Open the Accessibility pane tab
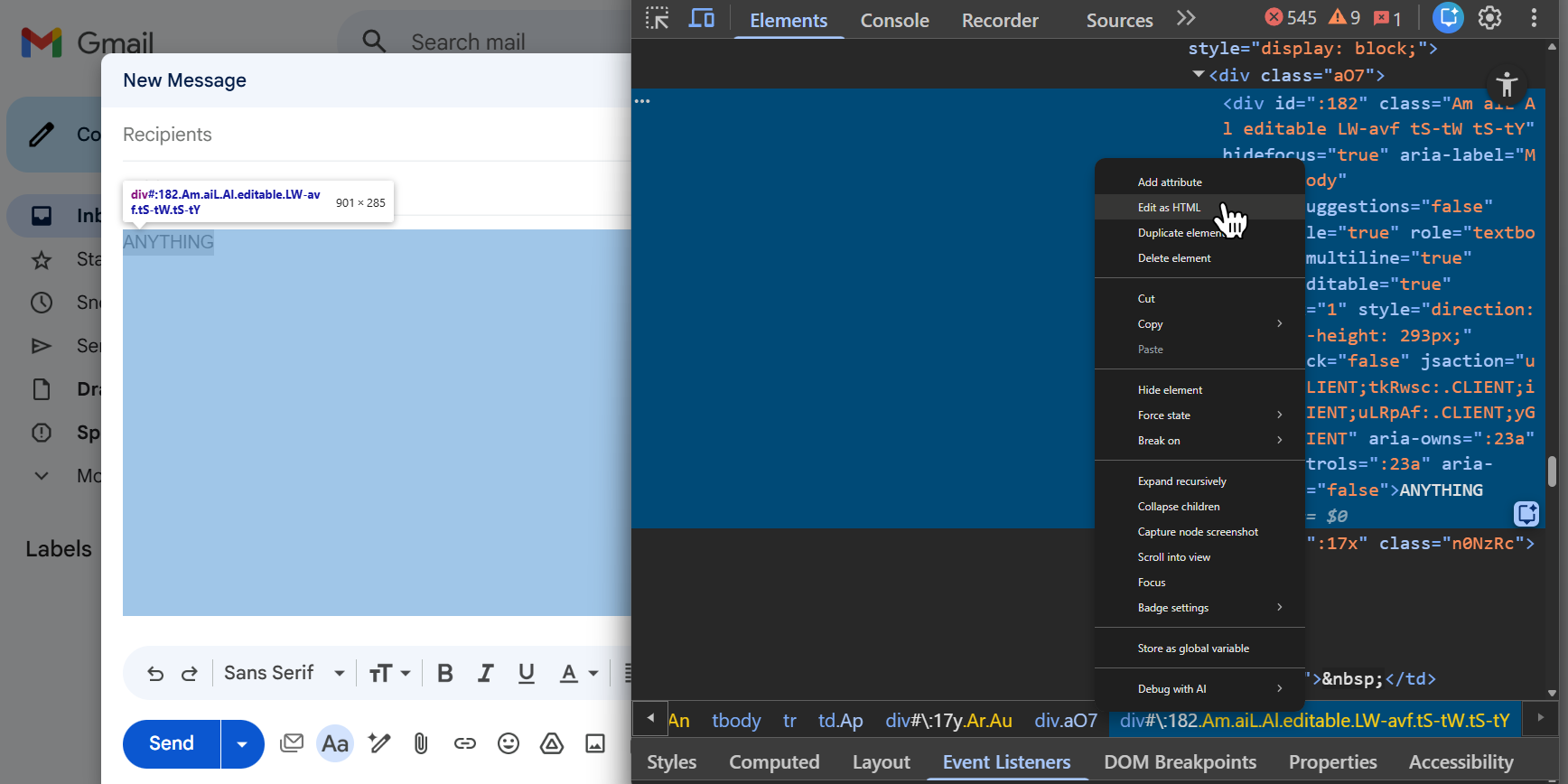 pyautogui.click(x=1461, y=762)
